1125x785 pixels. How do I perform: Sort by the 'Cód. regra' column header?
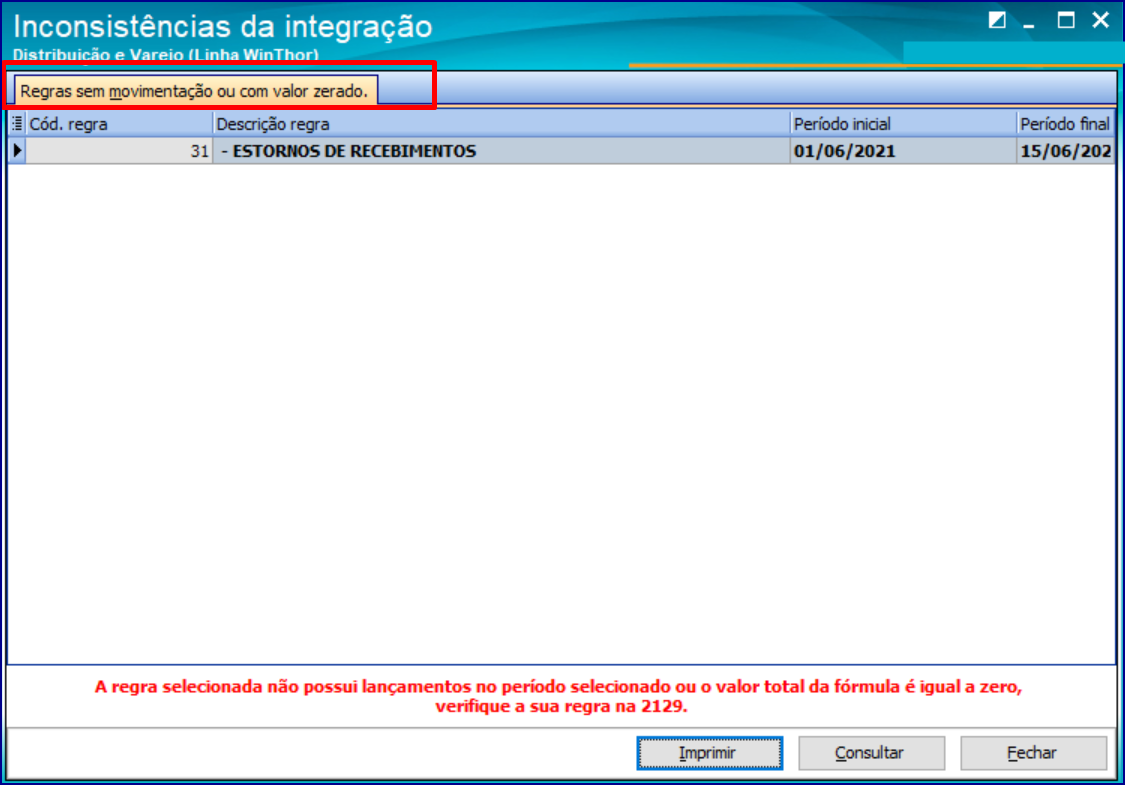point(119,123)
